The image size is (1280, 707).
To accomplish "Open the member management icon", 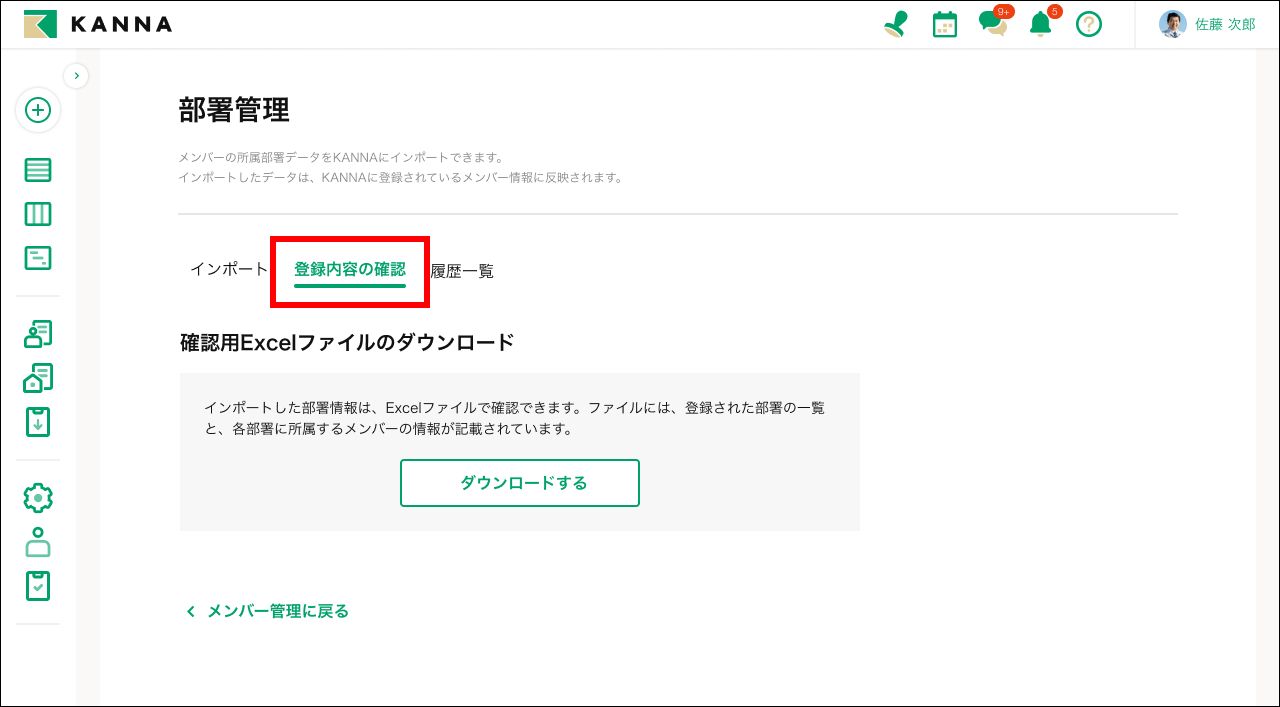I will point(37,333).
